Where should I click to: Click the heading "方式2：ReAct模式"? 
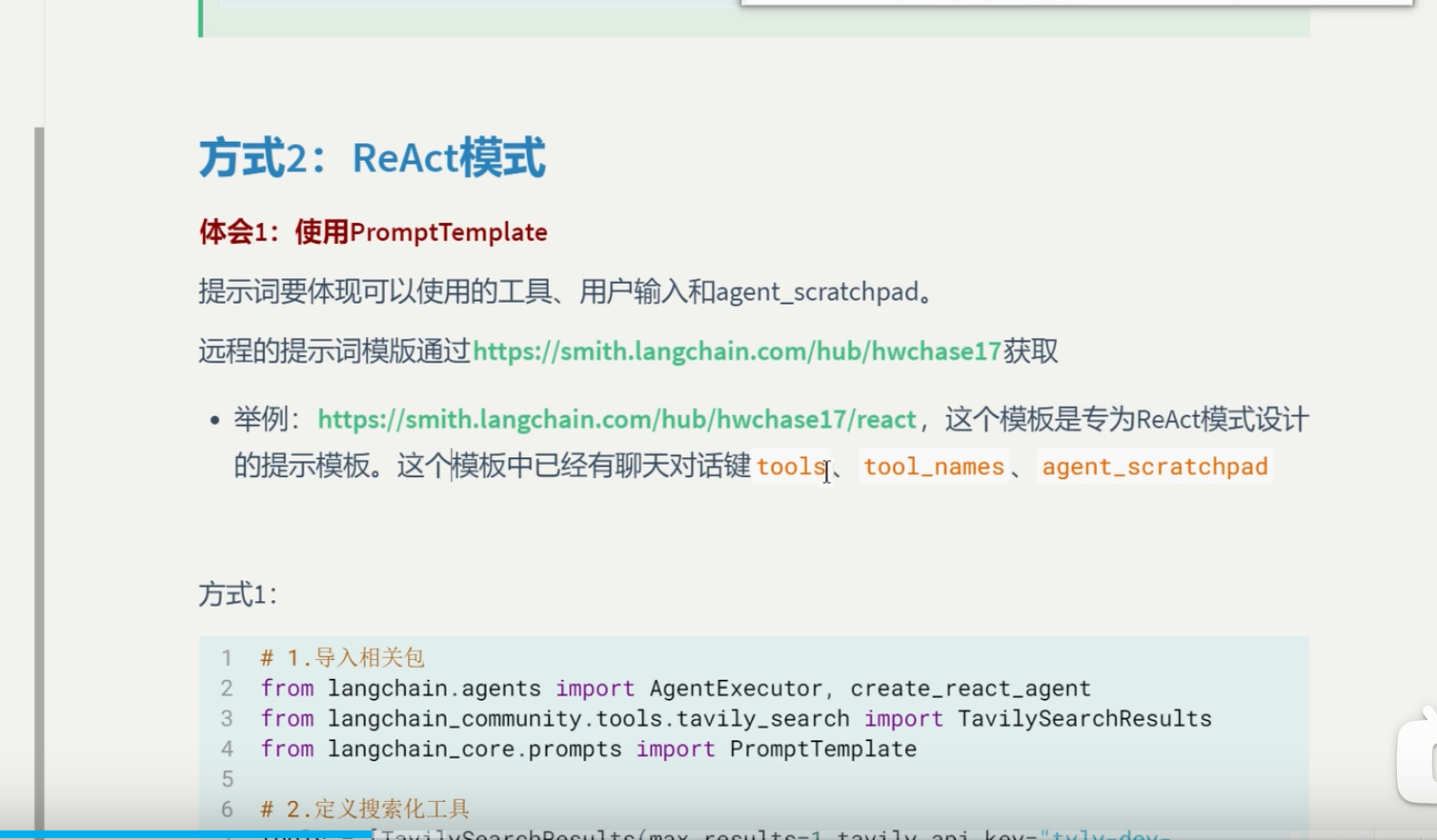tap(372, 158)
